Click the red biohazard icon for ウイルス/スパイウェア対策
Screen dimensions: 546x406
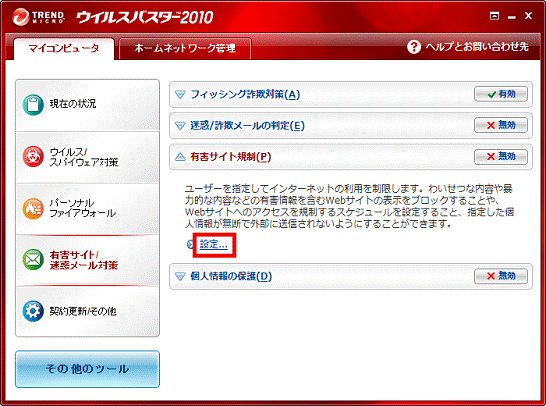(x=33, y=156)
